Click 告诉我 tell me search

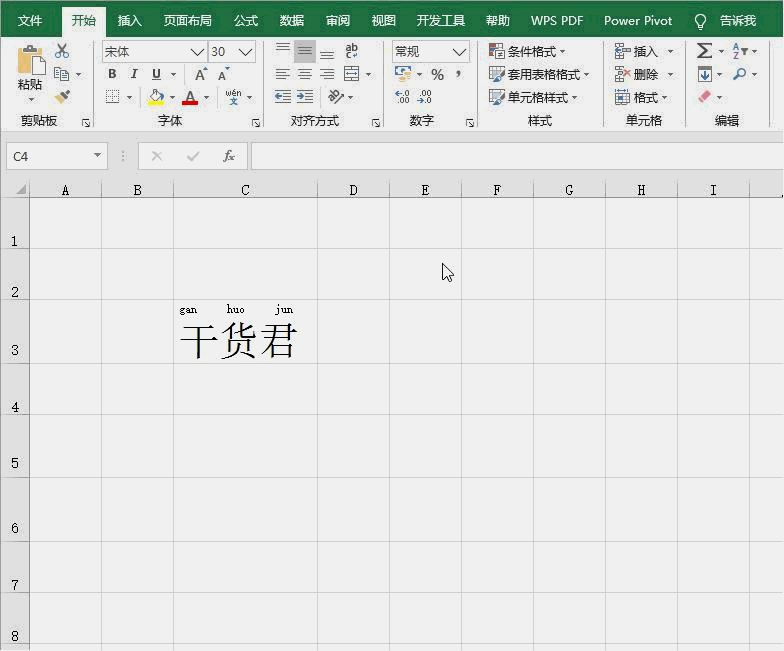tap(738, 20)
